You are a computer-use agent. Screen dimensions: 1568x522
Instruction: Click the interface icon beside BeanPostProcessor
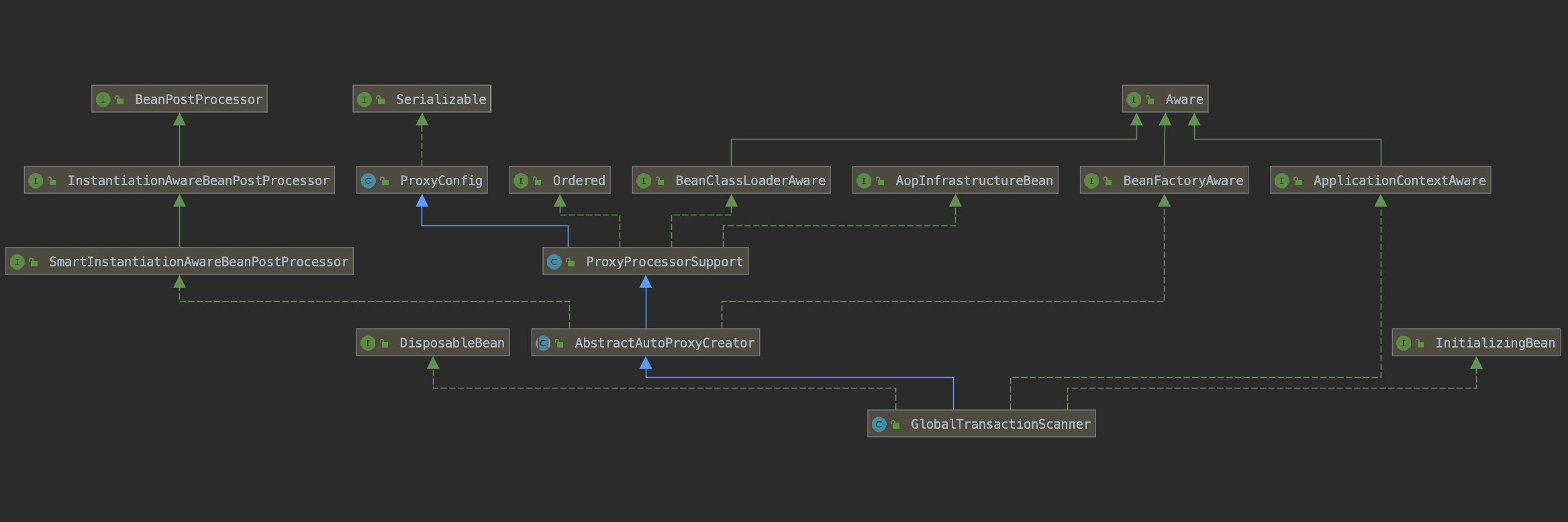[103, 99]
